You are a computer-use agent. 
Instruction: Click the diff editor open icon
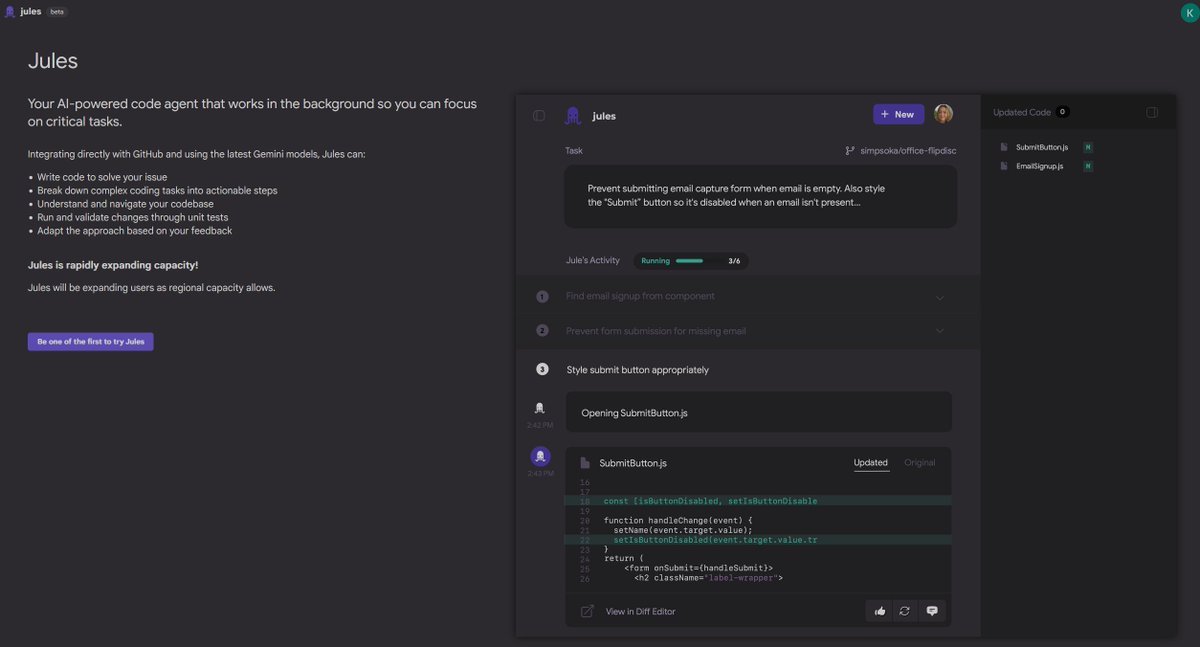click(x=587, y=611)
